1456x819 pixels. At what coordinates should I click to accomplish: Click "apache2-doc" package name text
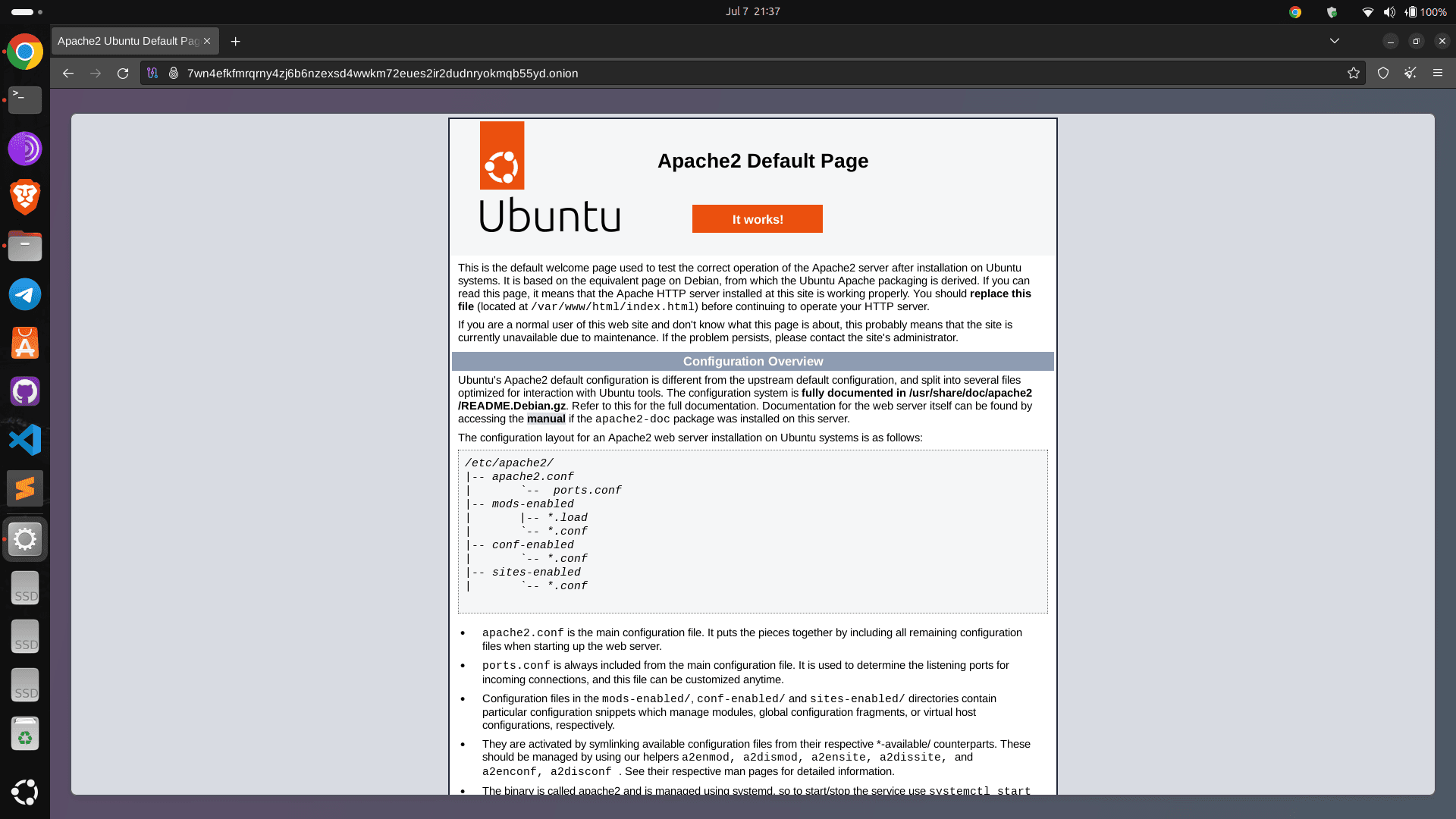pyautogui.click(x=632, y=419)
